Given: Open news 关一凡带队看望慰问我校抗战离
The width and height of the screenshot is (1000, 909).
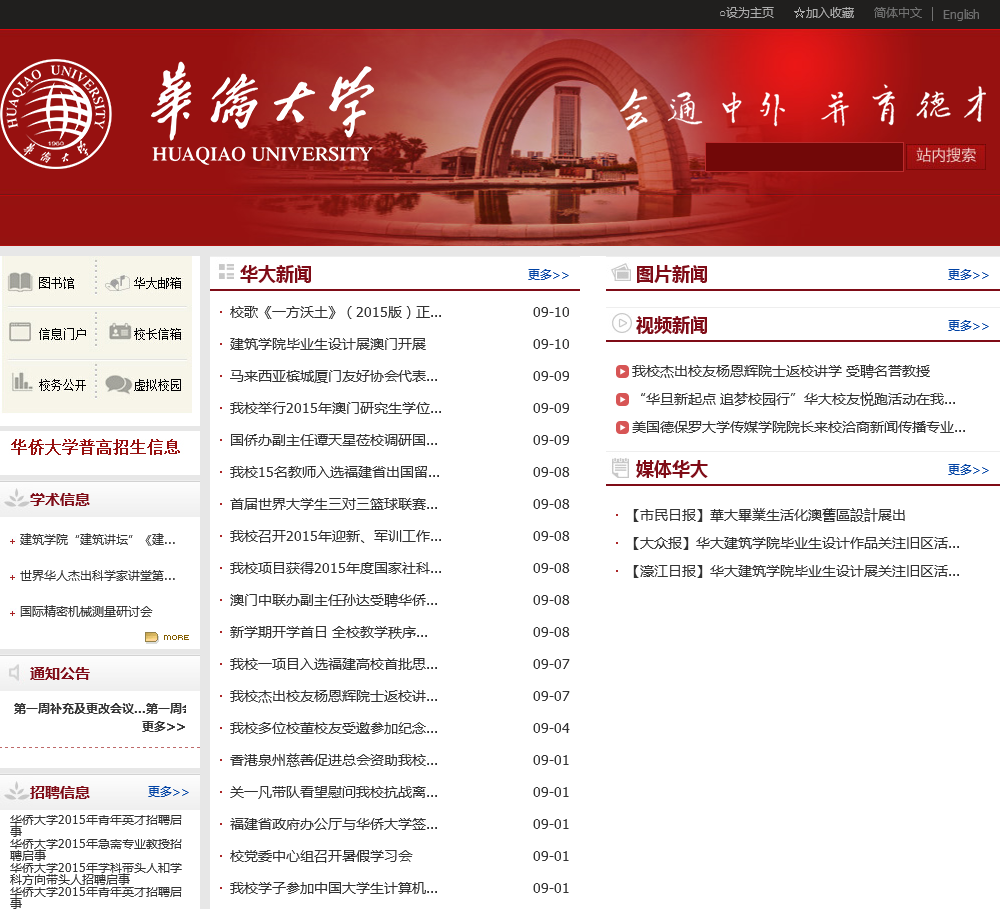Looking at the screenshot, I should (x=334, y=792).
